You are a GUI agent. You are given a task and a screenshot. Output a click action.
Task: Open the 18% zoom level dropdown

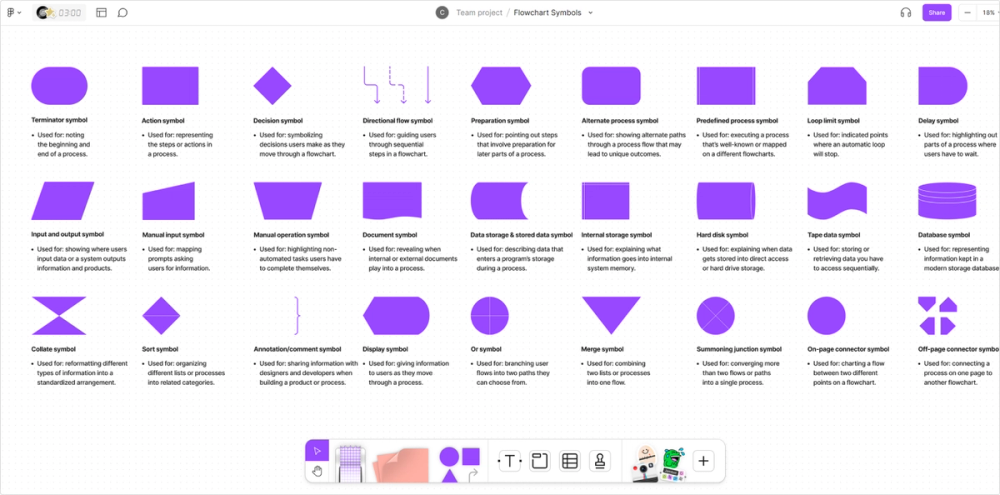click(988, 12)
